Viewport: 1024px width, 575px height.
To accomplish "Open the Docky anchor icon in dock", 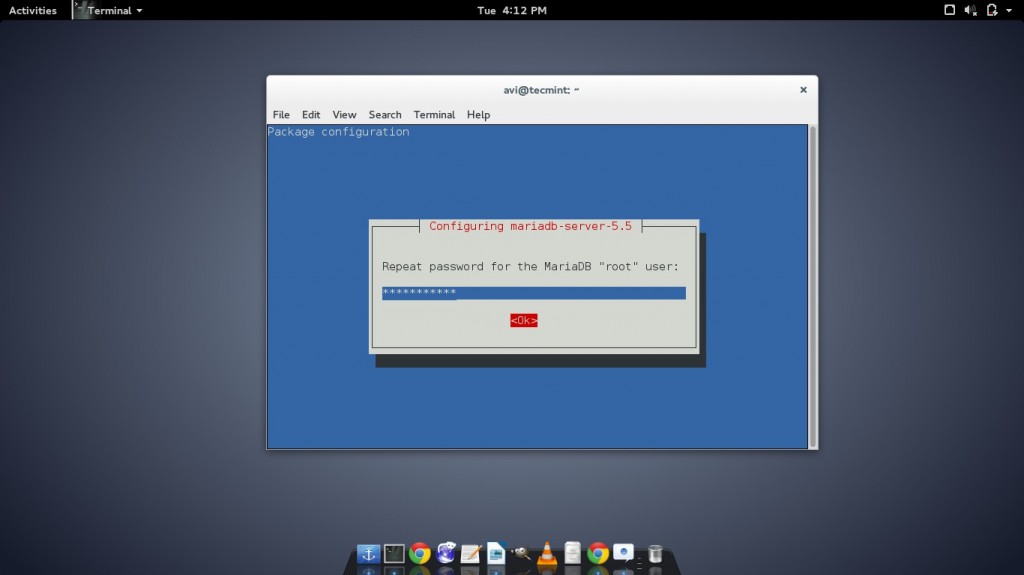I will (368, 553).
